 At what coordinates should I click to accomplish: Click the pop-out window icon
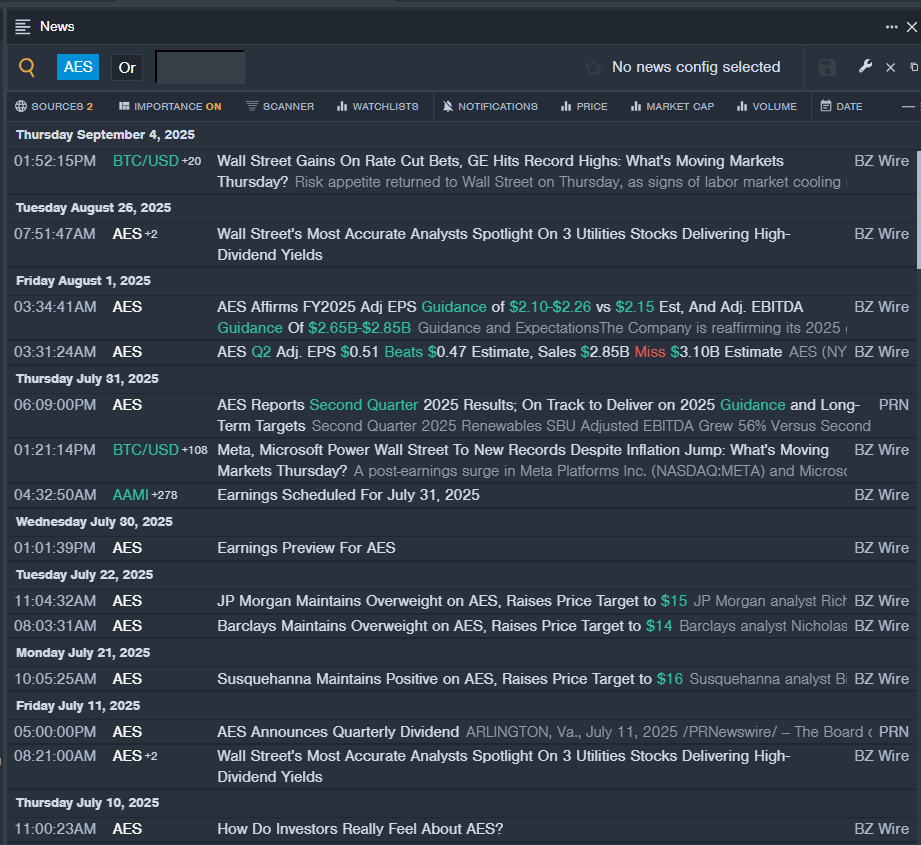[914, 67]
